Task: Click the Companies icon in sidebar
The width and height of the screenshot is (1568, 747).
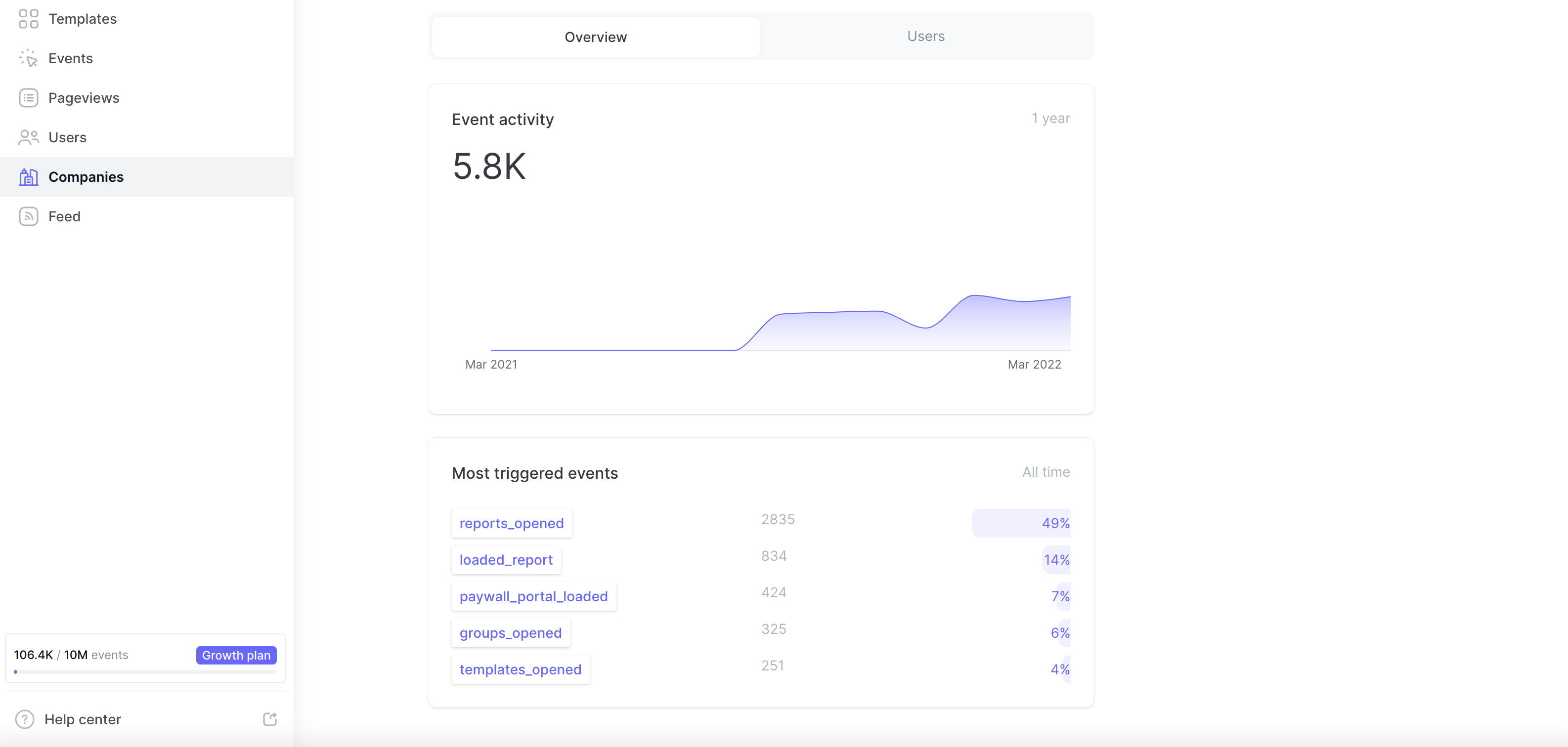Action: point(28,176)
